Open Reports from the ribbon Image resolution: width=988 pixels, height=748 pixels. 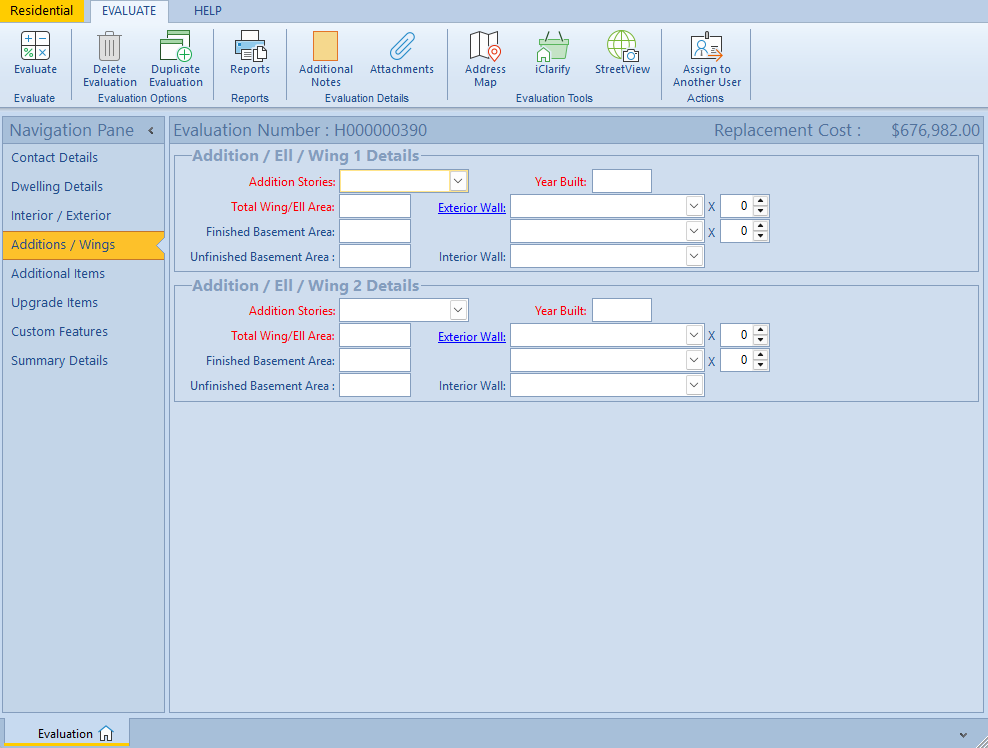click(x=249, y=47)
